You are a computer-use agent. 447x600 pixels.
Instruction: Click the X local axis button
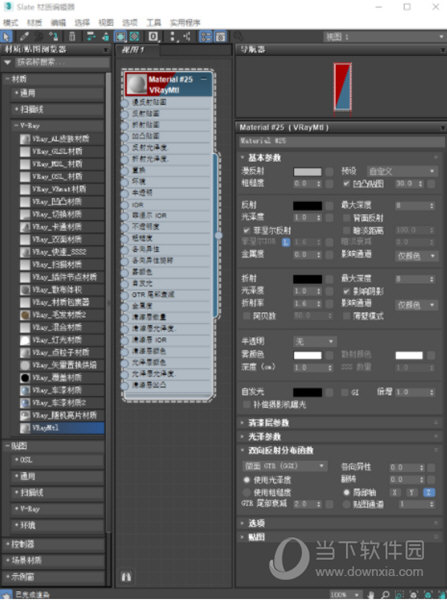395,492
